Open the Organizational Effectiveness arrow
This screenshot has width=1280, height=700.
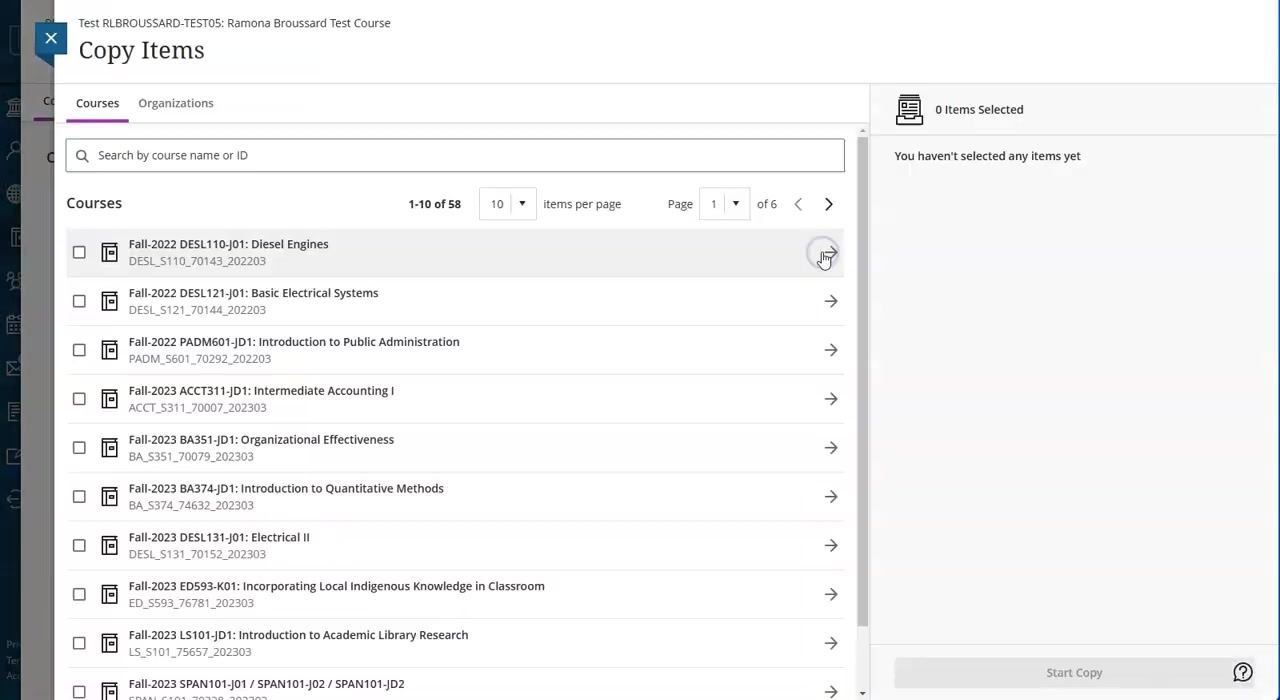point(830,448)
